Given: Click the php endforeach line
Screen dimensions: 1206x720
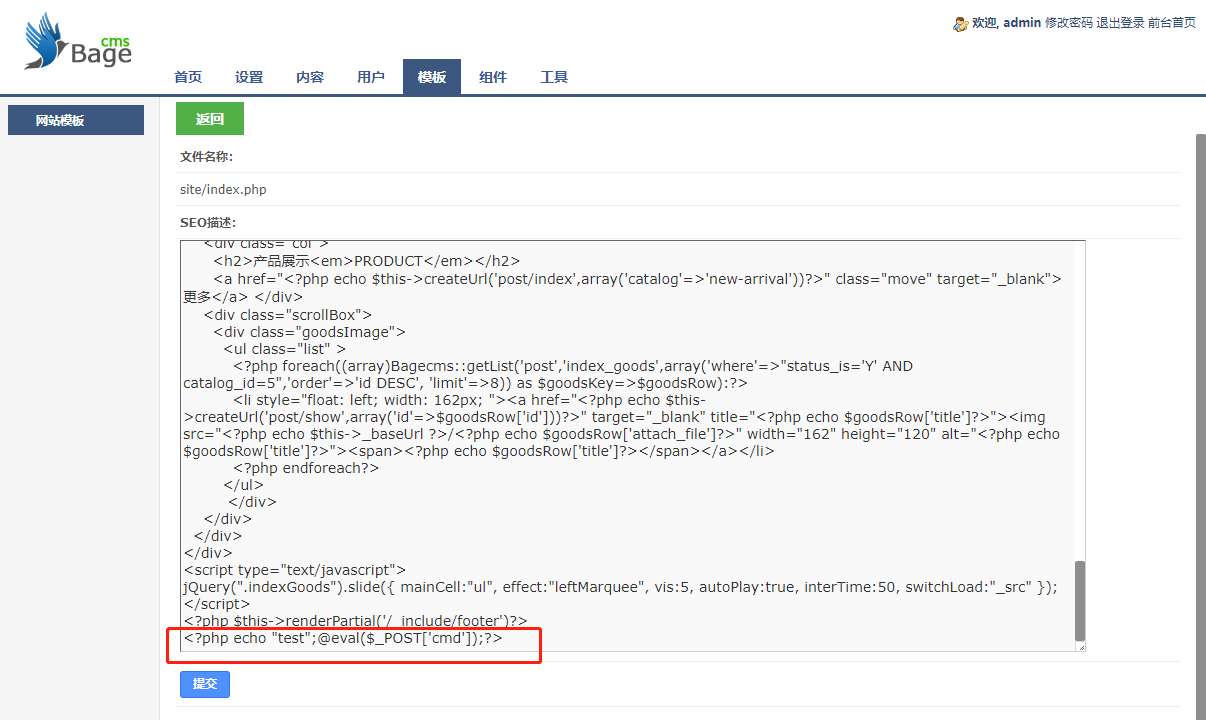Looking at the screenshot, I should (306, 468).
